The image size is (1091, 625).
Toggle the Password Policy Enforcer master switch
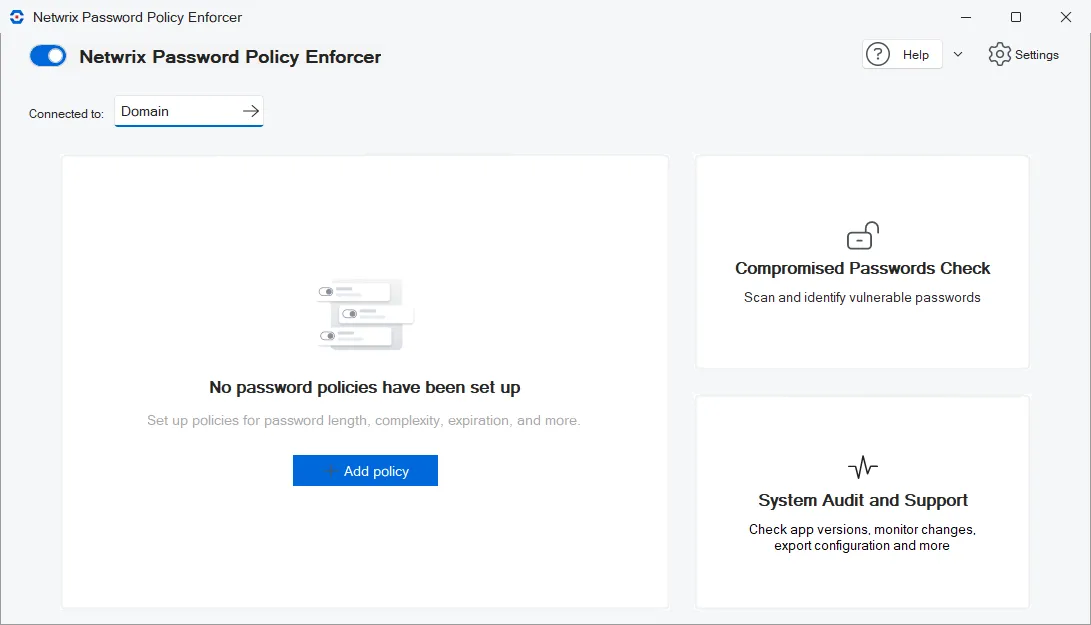[x=48, y=56]
